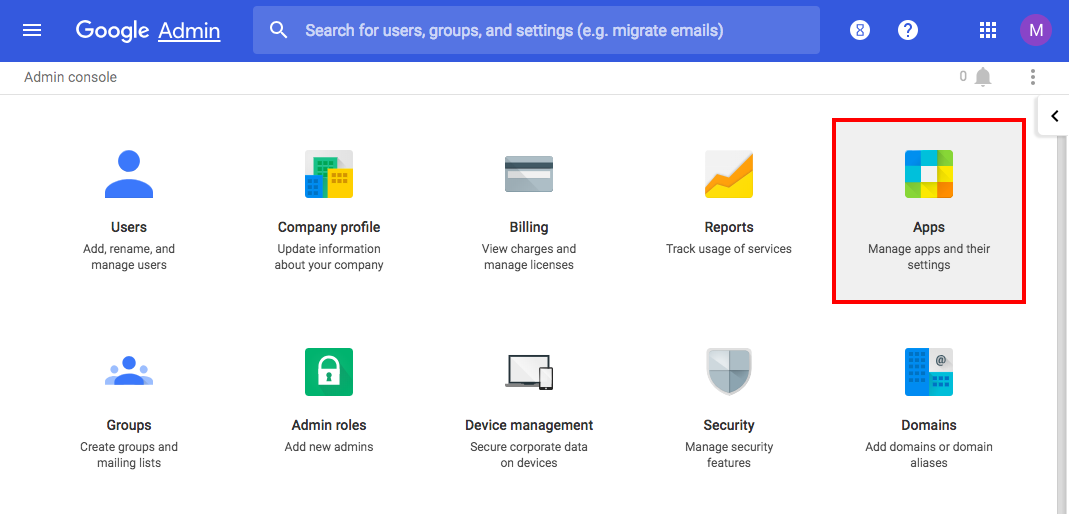The image size is (1069, 514).
Task: Open Company profile building icon
Action: (x=329, y=174)
